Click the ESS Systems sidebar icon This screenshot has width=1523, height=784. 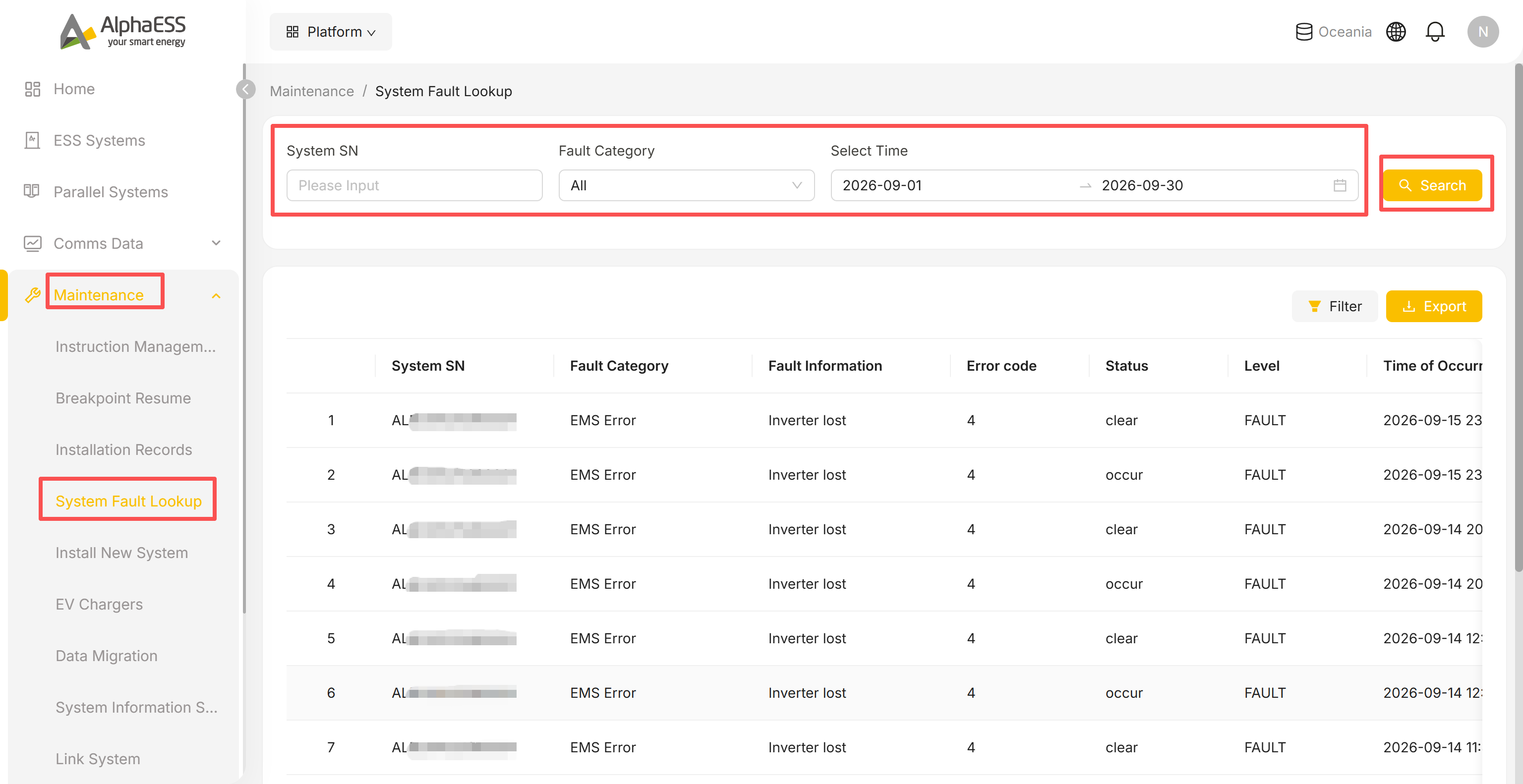[32, 141]
